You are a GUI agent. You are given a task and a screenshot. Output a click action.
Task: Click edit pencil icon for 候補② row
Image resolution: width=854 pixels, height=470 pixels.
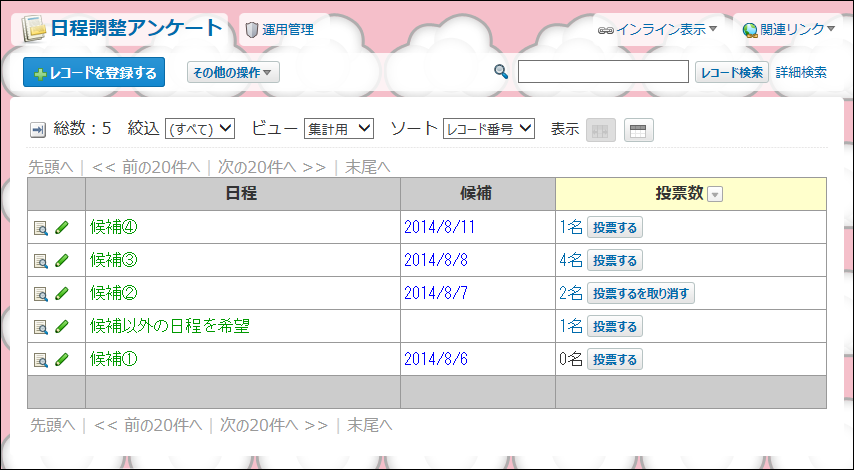coord(62,294)
